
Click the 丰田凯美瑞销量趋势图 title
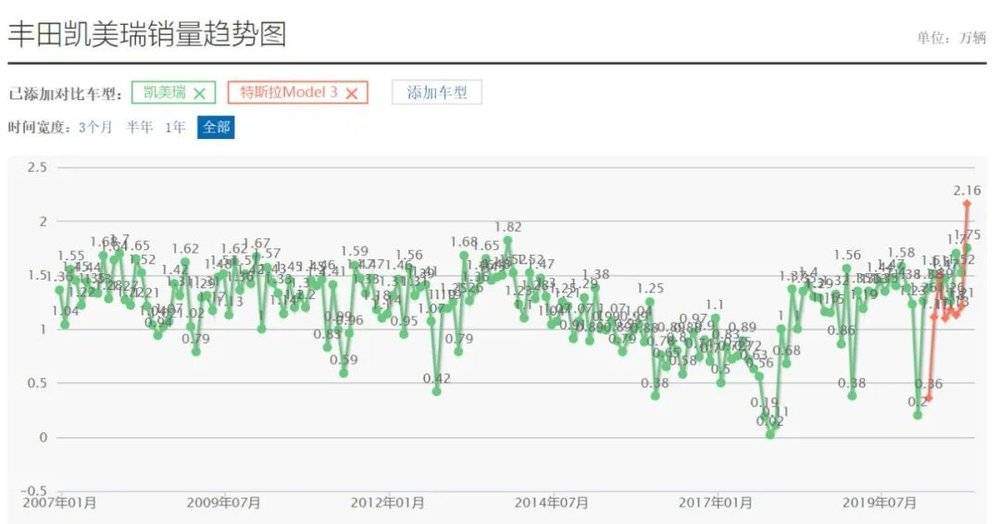click(x=147, y=34)
